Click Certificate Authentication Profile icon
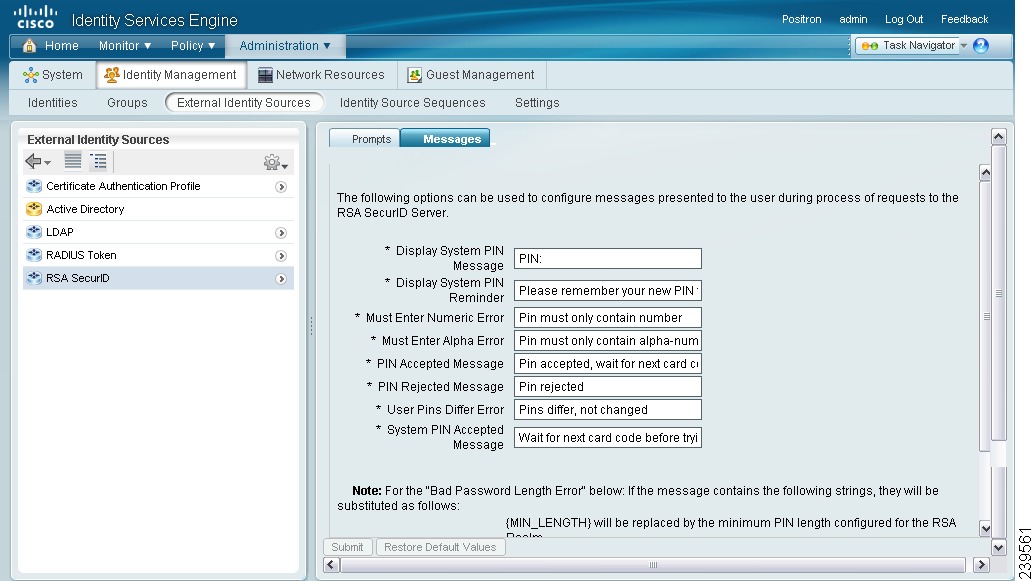Viewport: 1035px width, 581px height. (x=34, y=186)
